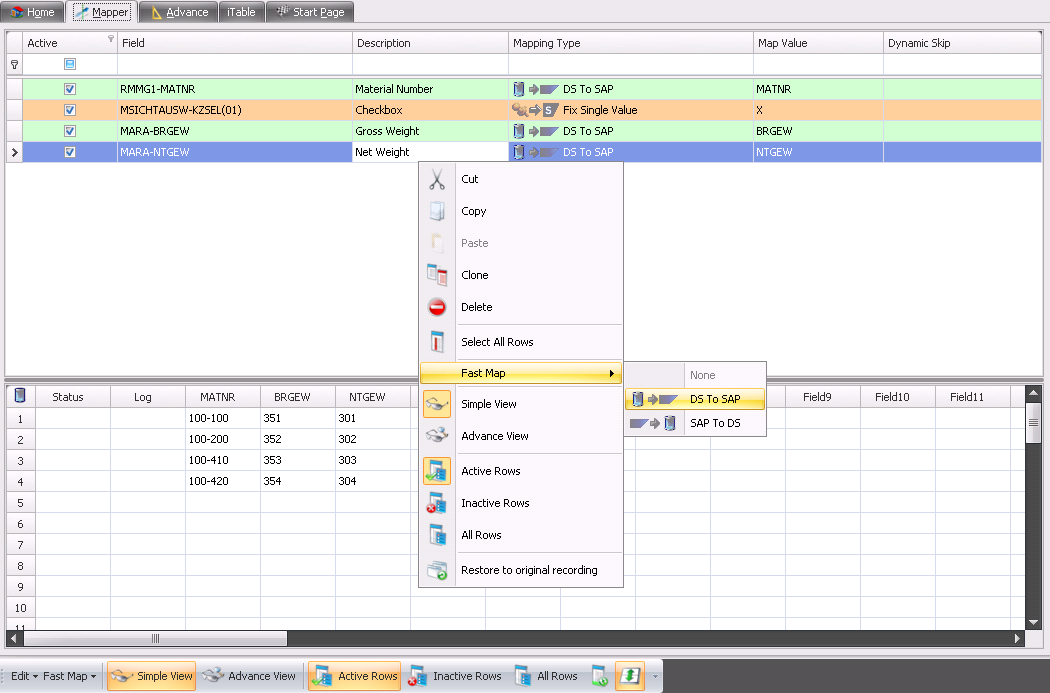1050x693 pixels.
Task: Toggle Advance View in bottom toolbar
Action: (x=249, y=676)
